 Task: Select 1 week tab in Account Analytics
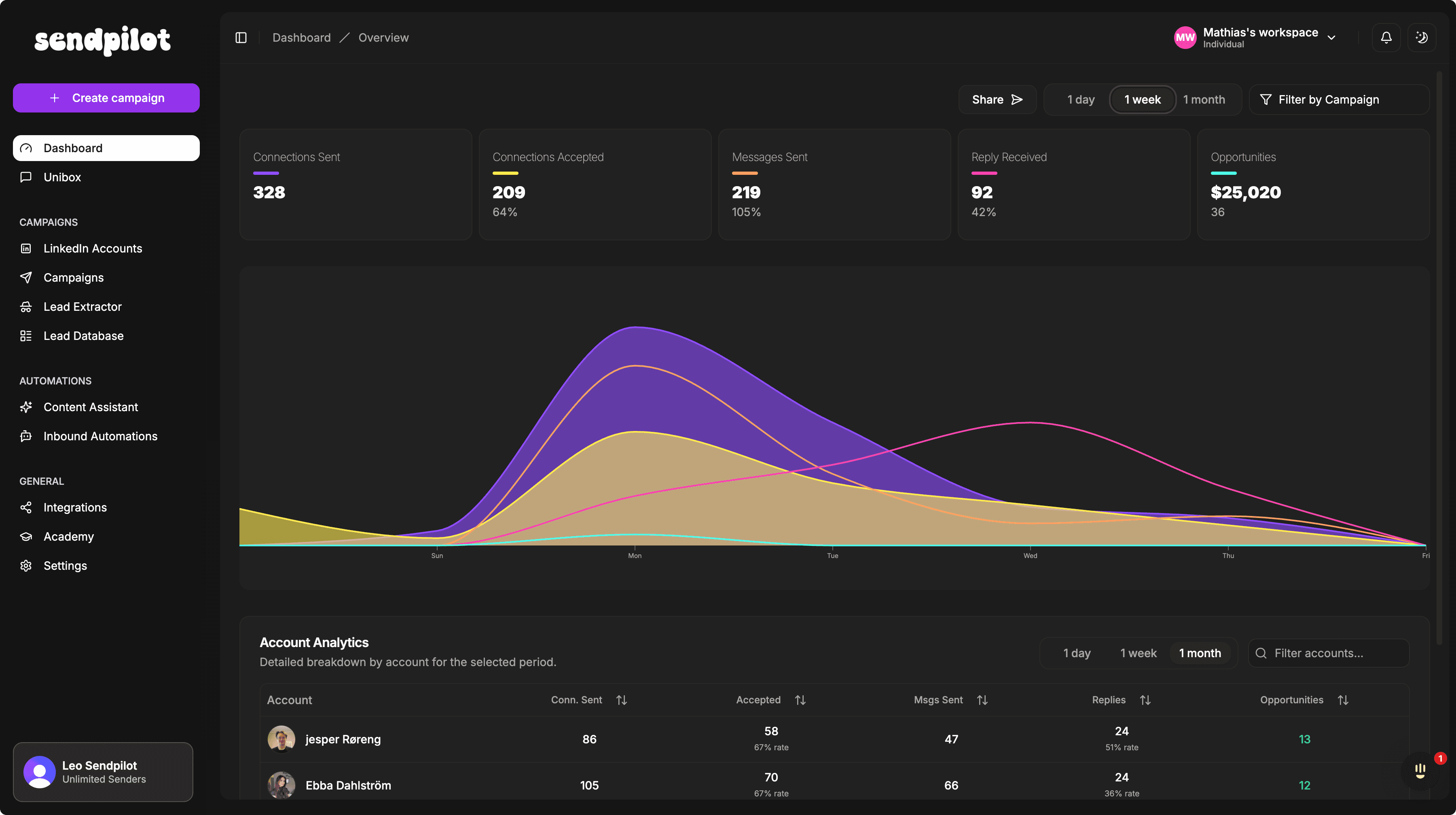[x=1138, y=653]
